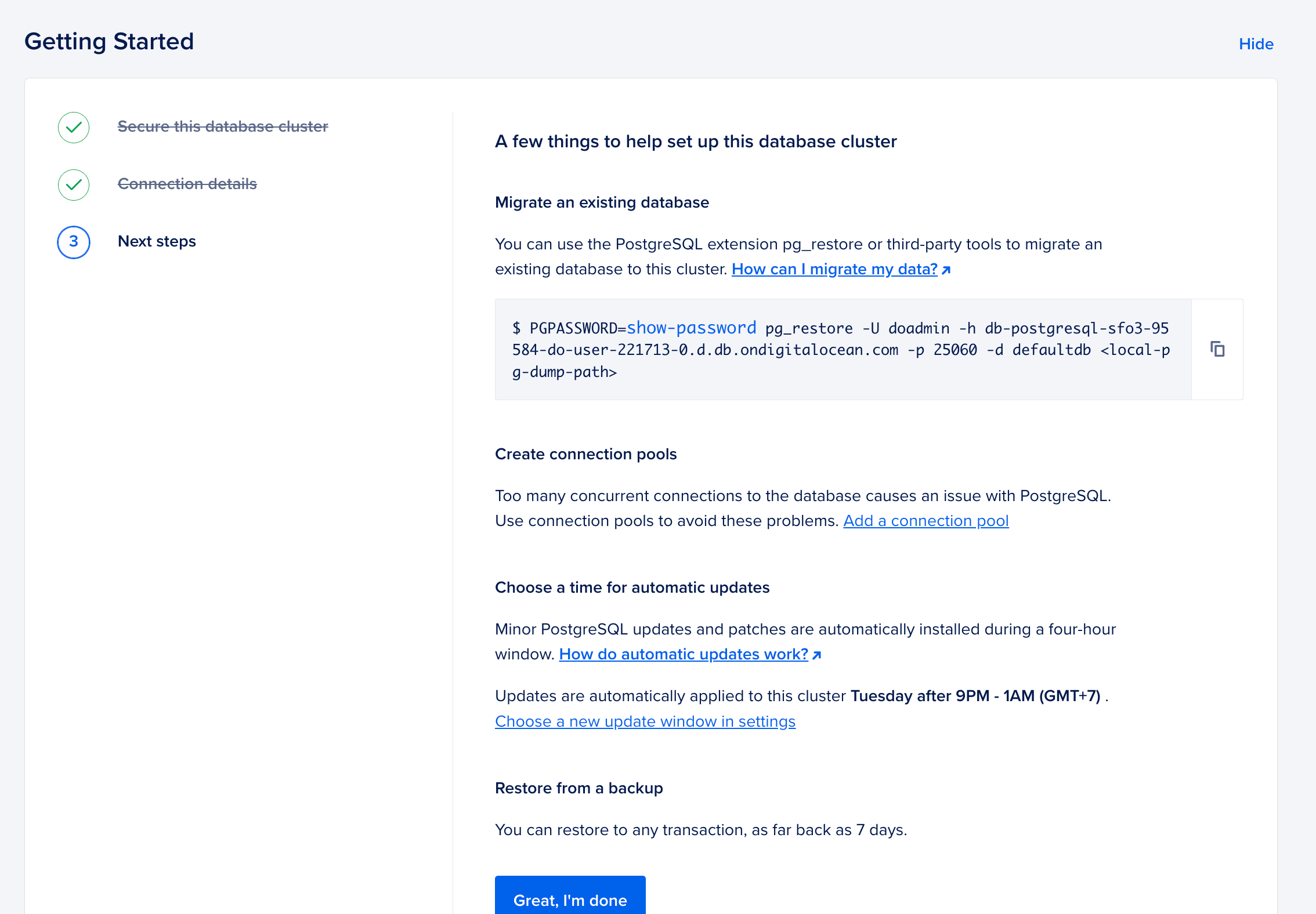The height and width of the screenshot is (914, 1316).
Task: Open "How do automatic updates work?" help
Action: click(683, 654)
